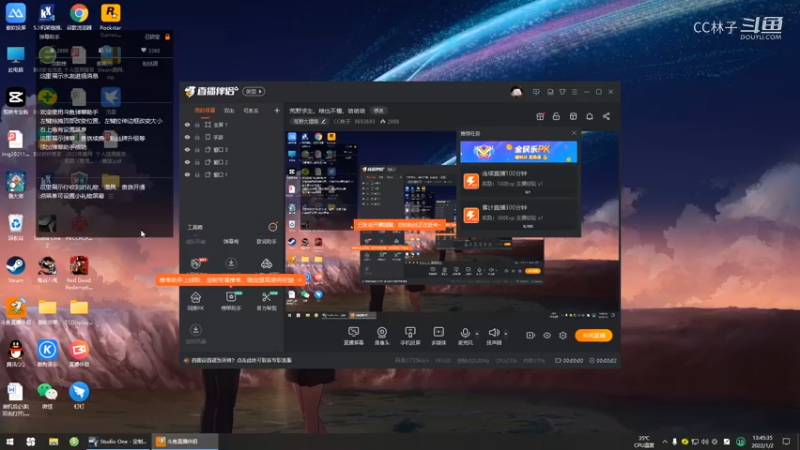Open Steam desktop shortcut
The width and height of the screenshot is (800, 450).
tap(15, 269)
